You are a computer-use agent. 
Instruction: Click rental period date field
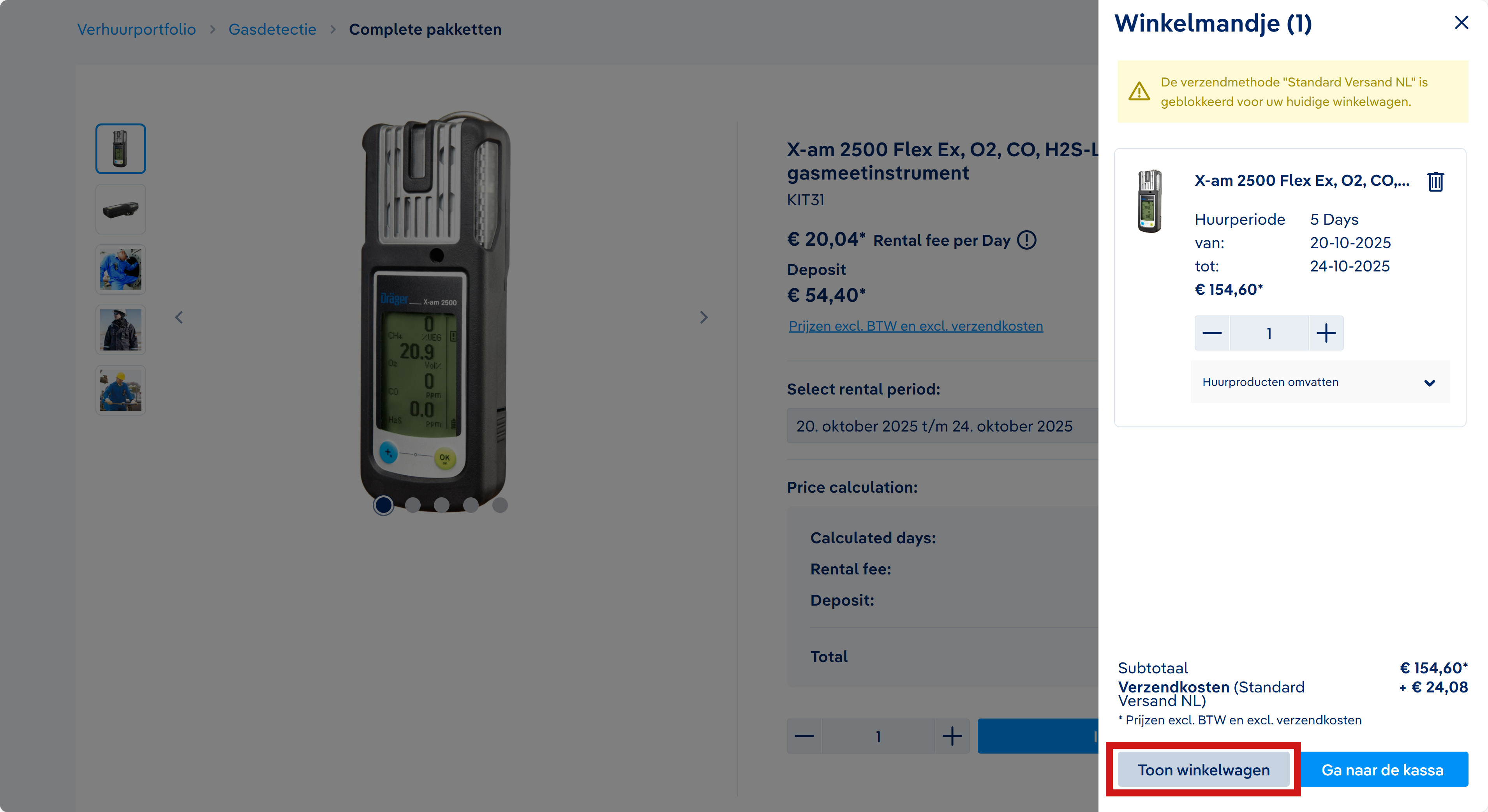click(942, 426)
